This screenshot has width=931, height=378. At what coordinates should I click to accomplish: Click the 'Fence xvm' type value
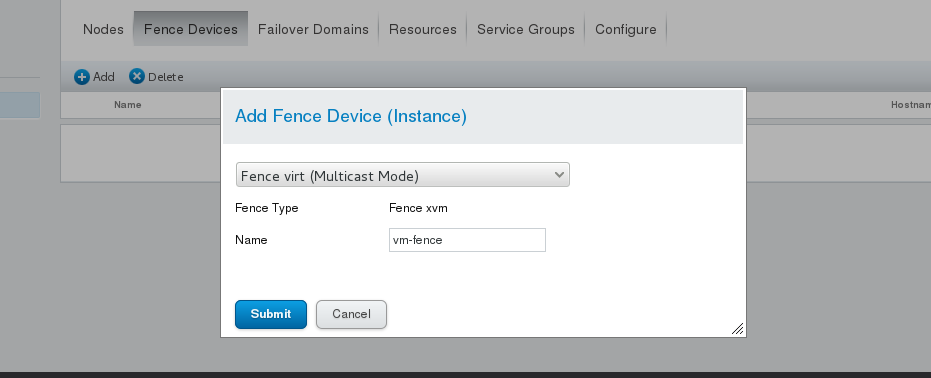[x=418, y=208]
